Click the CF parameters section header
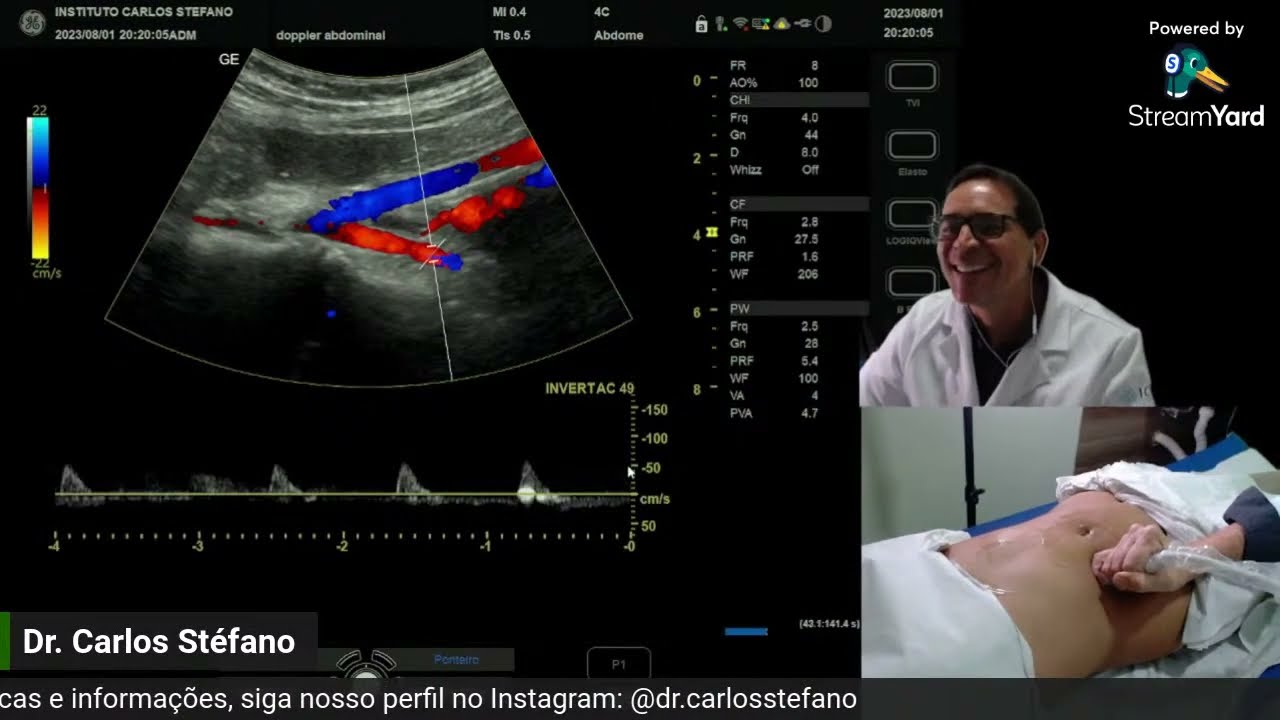The width and height of the screenshot is (1280, 720). [798, 204]
